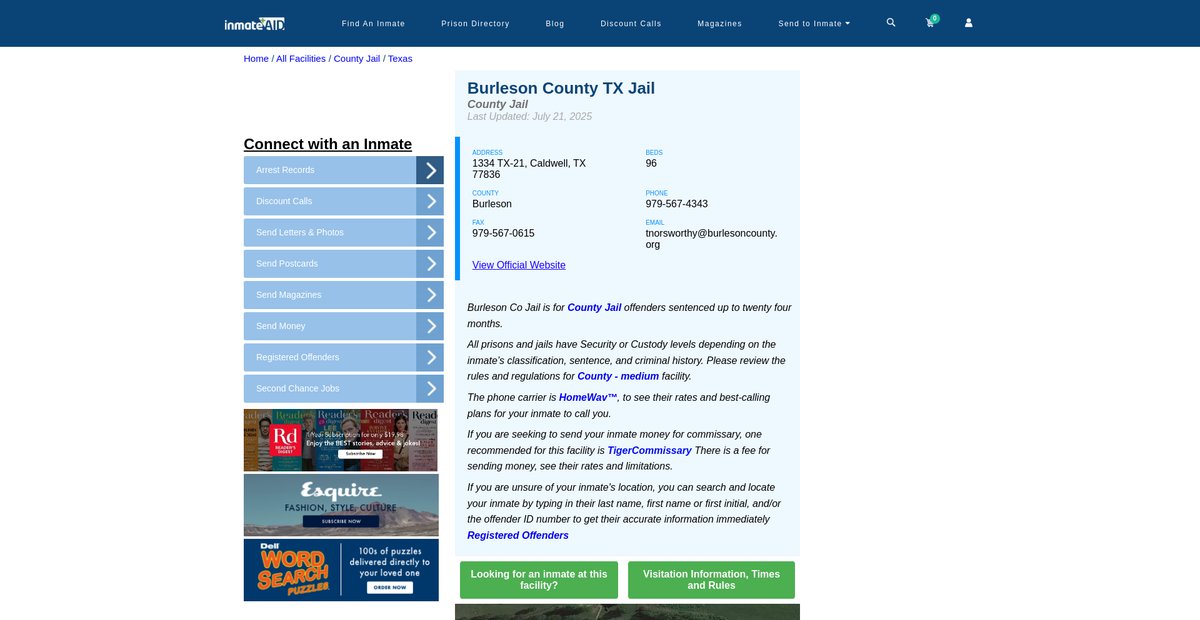Screen dimensions: 1200x620
Task: Click the arrow beside Second Chance Jobs
Action: [430, 388]
